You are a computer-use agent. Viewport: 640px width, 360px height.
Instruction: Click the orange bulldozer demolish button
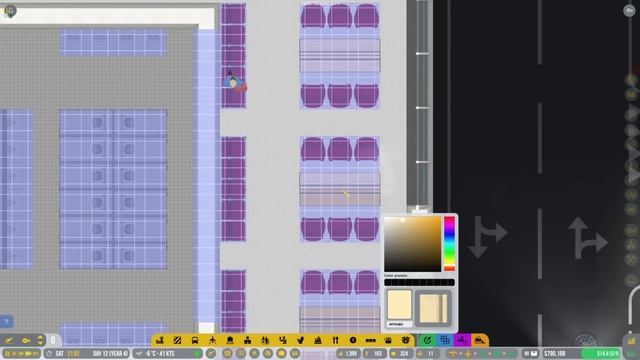(x=480, y=340)
